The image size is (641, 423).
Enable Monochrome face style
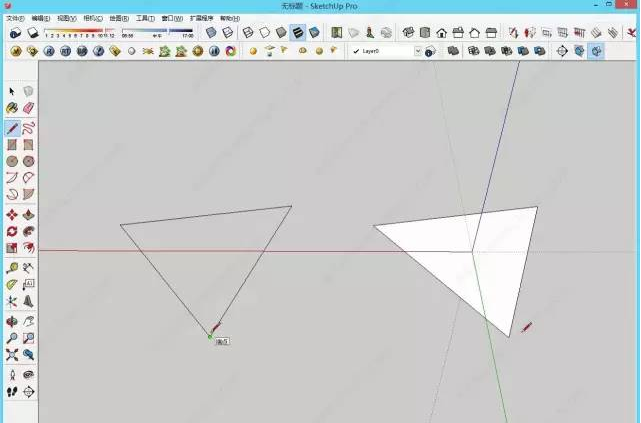click(x=314, y=33)
